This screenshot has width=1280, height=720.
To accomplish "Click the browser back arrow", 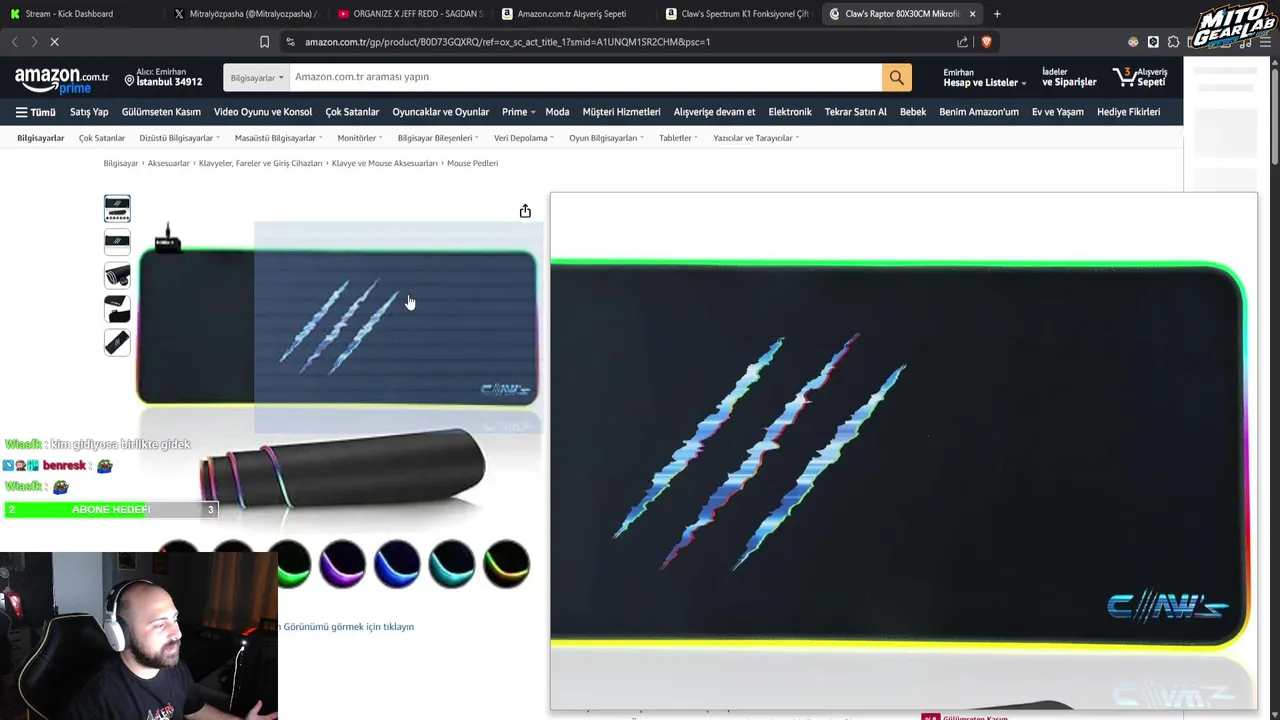I will 14,42.
